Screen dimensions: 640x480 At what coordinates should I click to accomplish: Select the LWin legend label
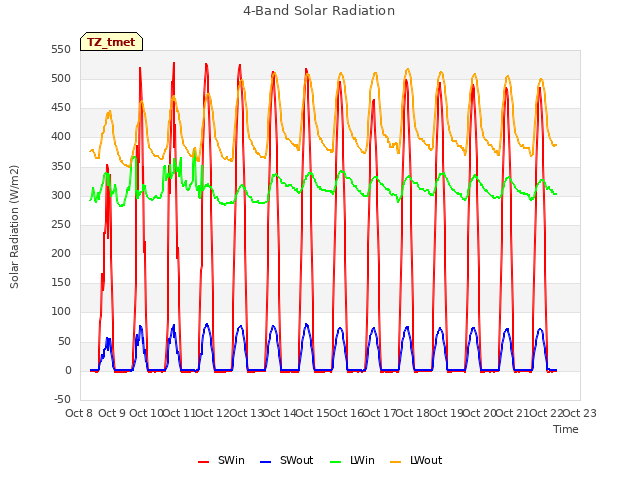coord(362,460)
